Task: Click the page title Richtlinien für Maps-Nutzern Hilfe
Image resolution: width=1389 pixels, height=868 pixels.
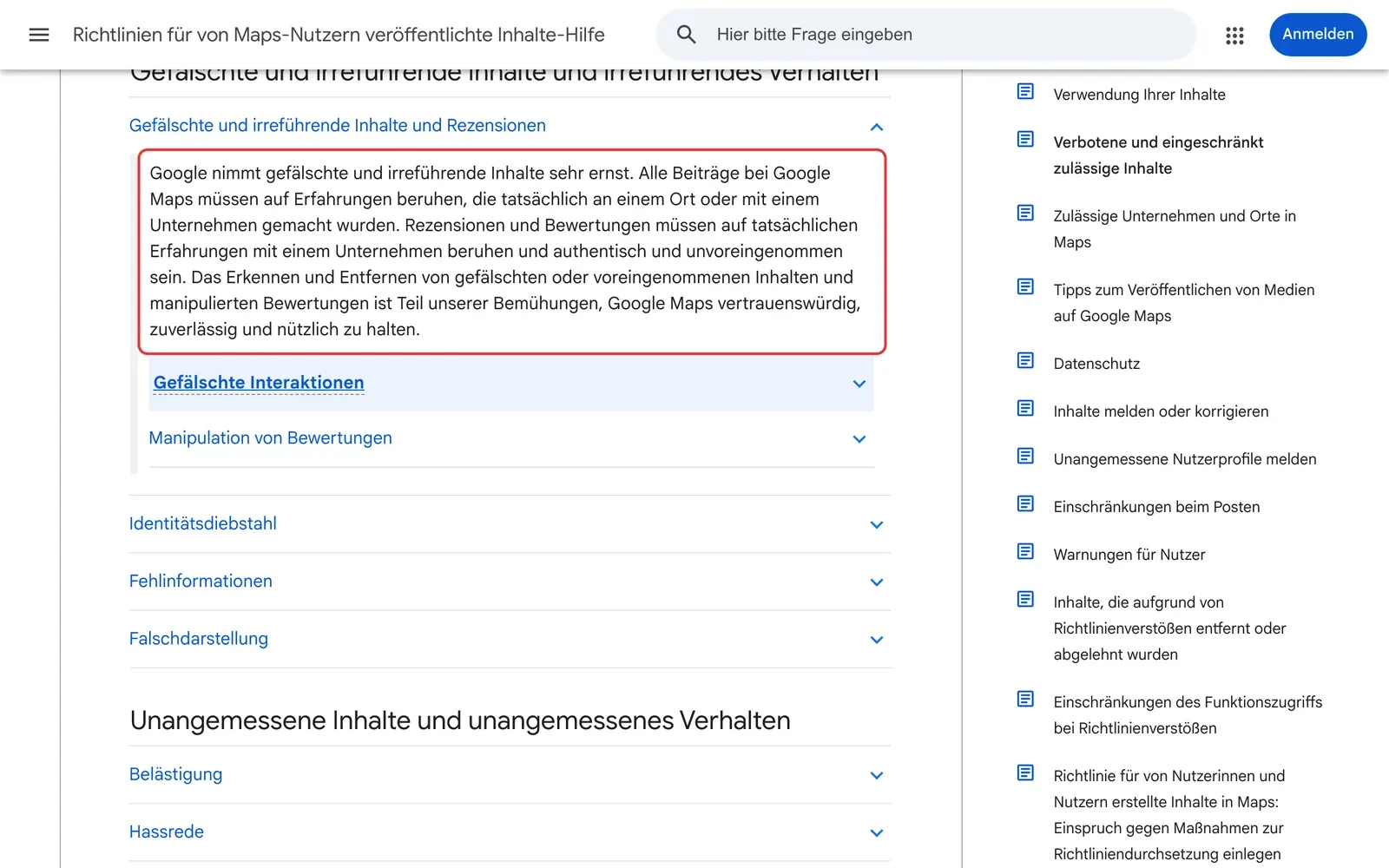Action: point(339,35)
